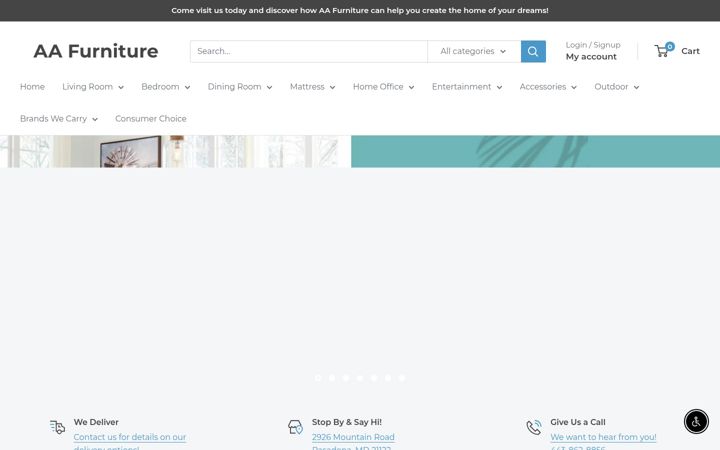Open My account link
The image size is (720, 450).
591,57
